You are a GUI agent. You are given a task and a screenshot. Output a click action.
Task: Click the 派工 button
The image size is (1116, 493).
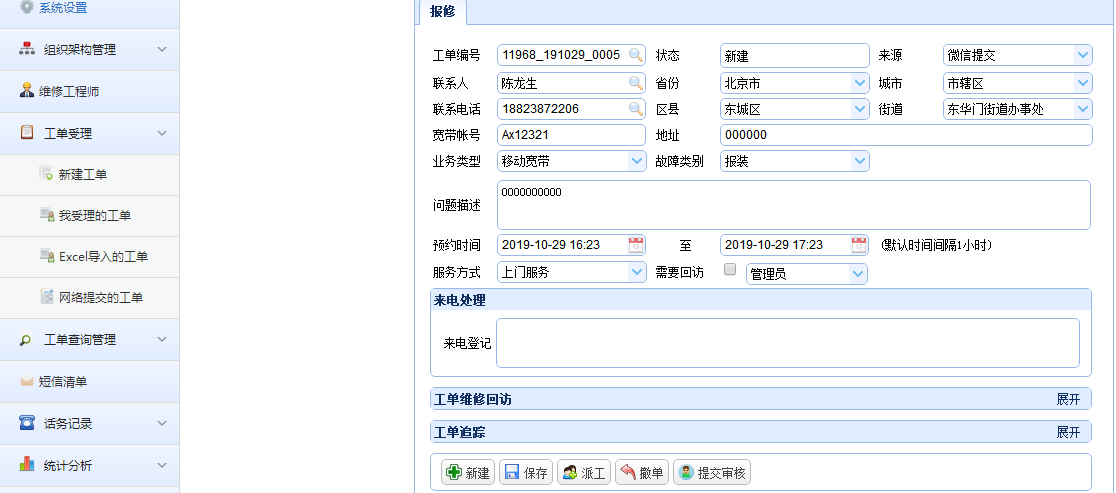[584, 473]
